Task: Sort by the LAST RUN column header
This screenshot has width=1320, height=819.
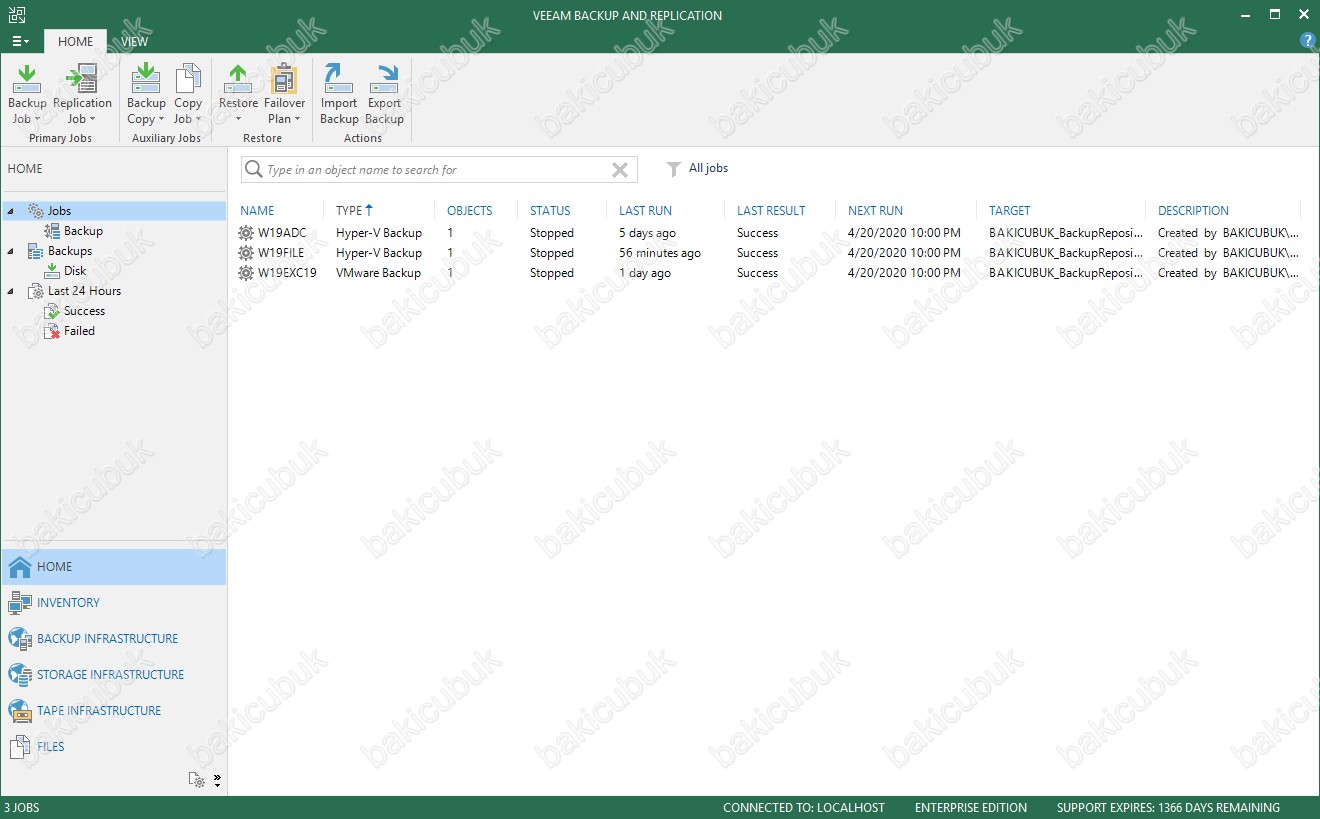Action: 645,211
